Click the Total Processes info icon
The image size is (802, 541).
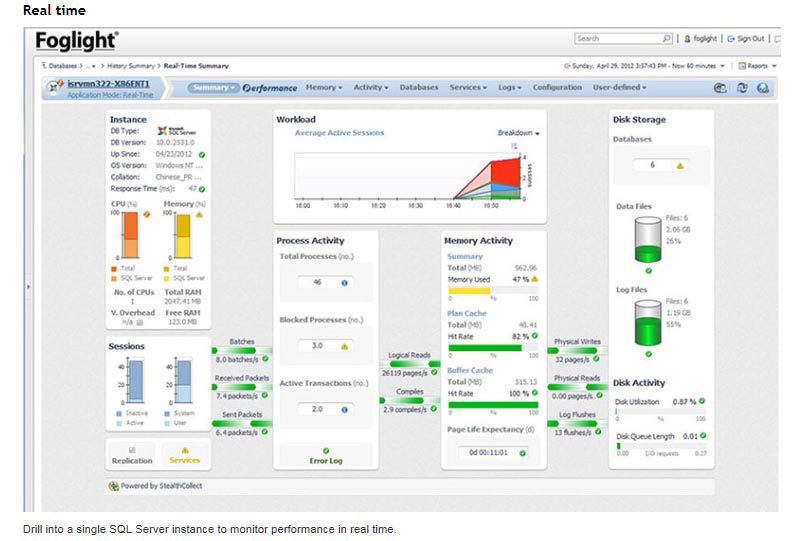pos(344,283)
